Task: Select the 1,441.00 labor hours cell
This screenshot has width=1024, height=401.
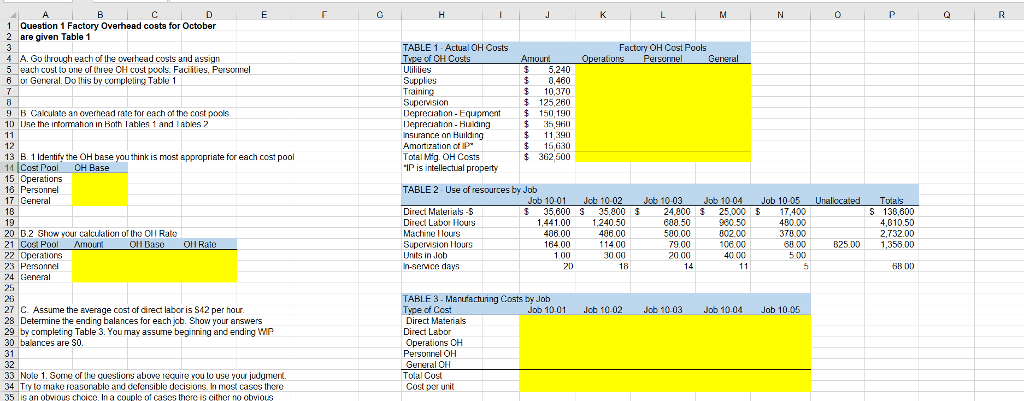Action: (548, 222)
